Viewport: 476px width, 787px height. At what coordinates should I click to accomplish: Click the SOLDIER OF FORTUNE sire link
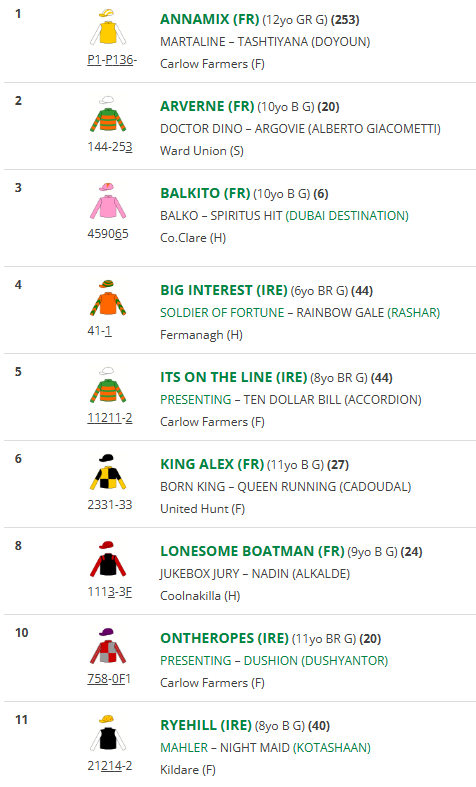(222, 313)
